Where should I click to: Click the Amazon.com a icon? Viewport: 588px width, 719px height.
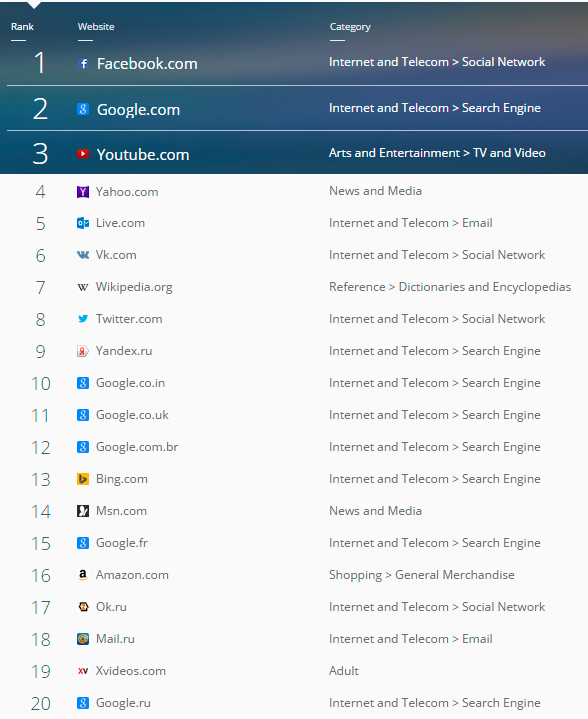click(x=83, y=575)
